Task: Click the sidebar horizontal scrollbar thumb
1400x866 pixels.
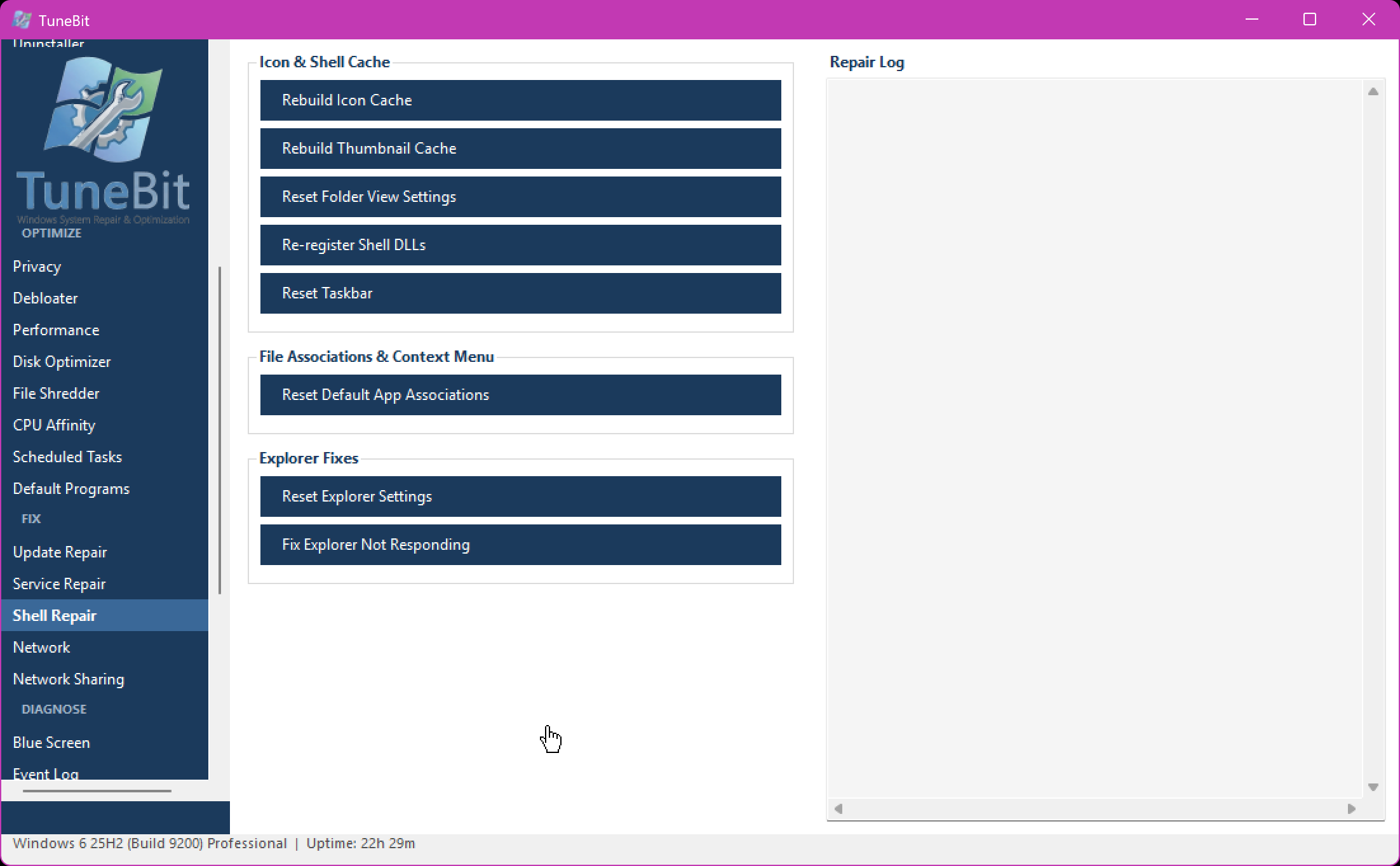Action: pyautogui.click(x=97, y=791)
